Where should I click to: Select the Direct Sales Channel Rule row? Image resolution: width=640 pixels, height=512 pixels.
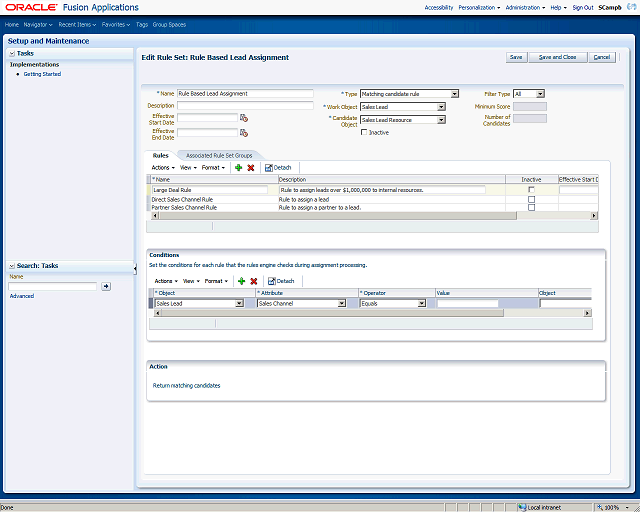click(372, 200)
